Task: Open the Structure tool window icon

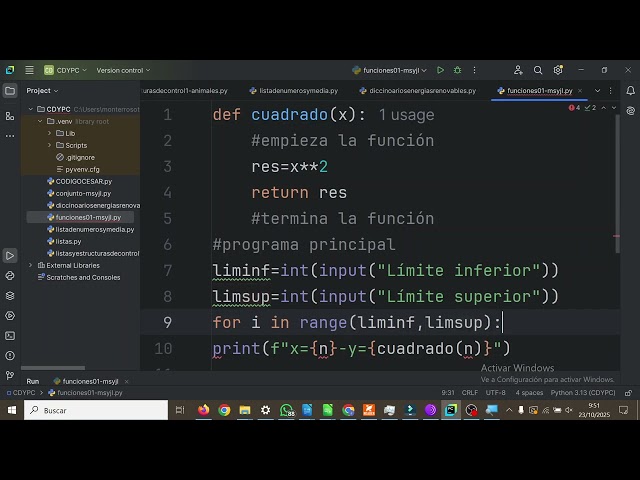Action: (10, 116)
